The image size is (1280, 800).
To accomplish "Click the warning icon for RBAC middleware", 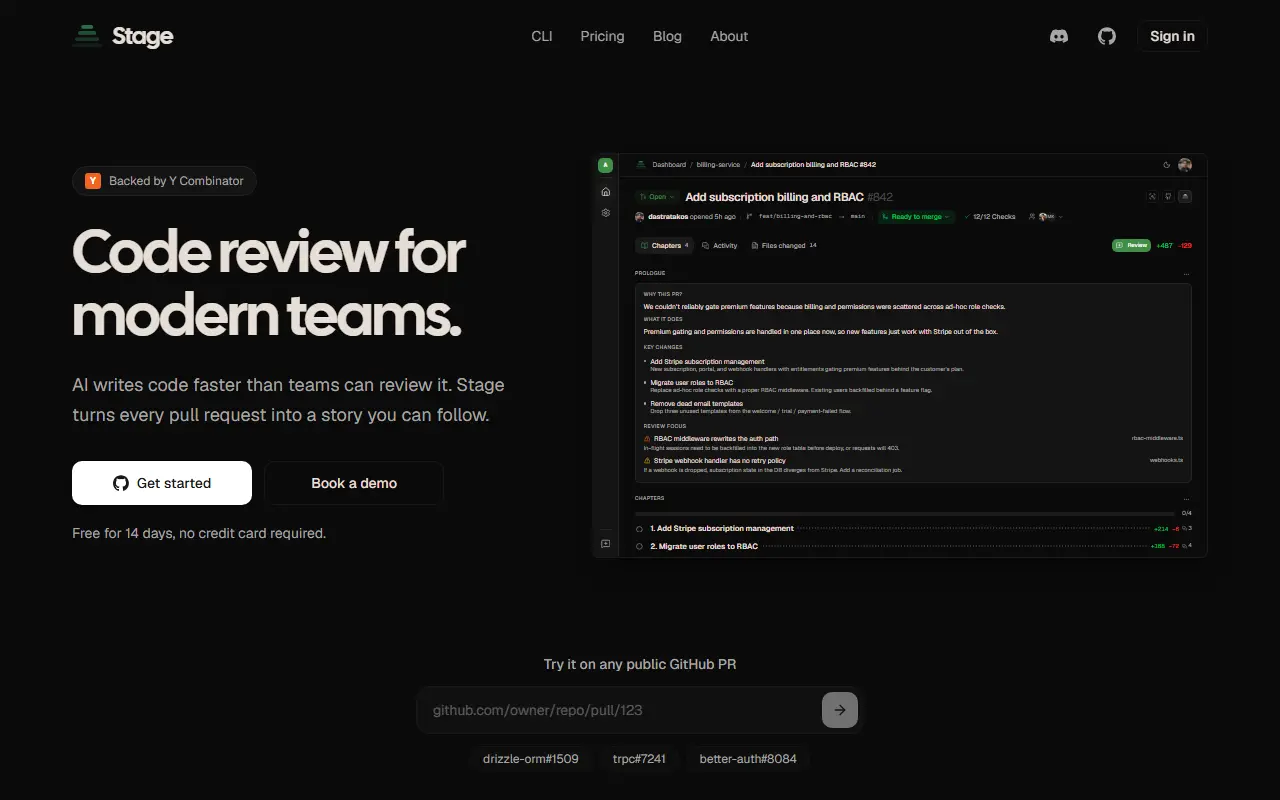I will click(647, 439).
